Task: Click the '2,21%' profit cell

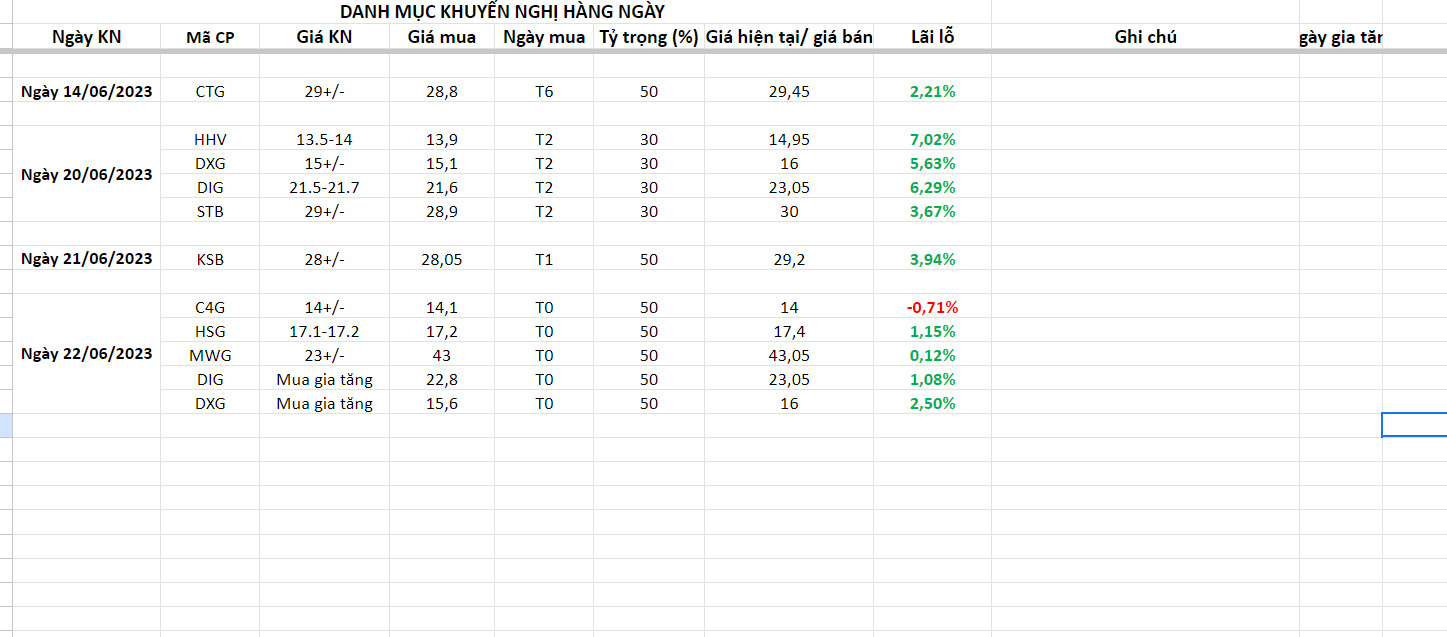Action: [933, 91]
